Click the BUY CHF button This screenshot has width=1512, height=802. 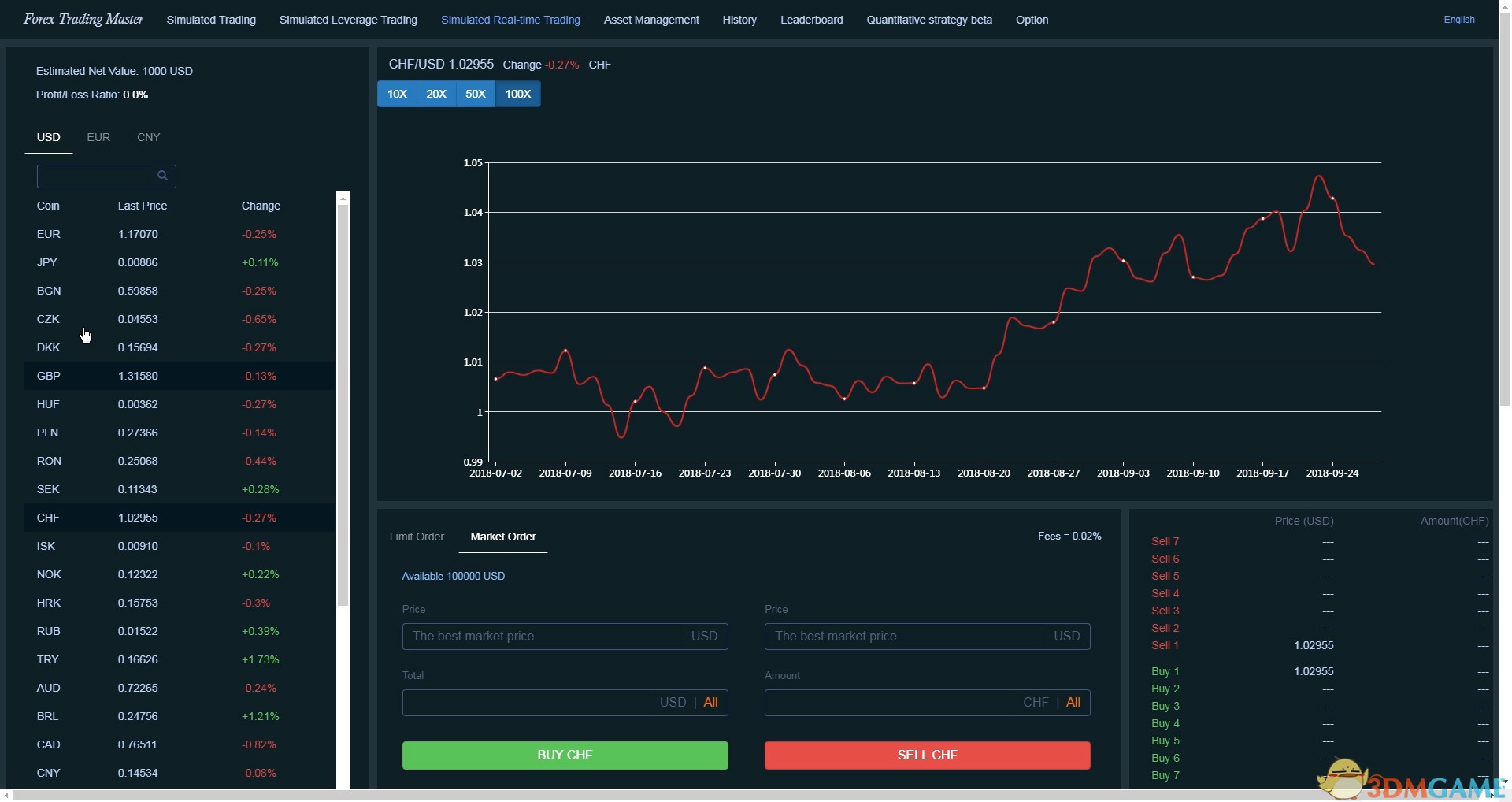click(x=565, y=755)
